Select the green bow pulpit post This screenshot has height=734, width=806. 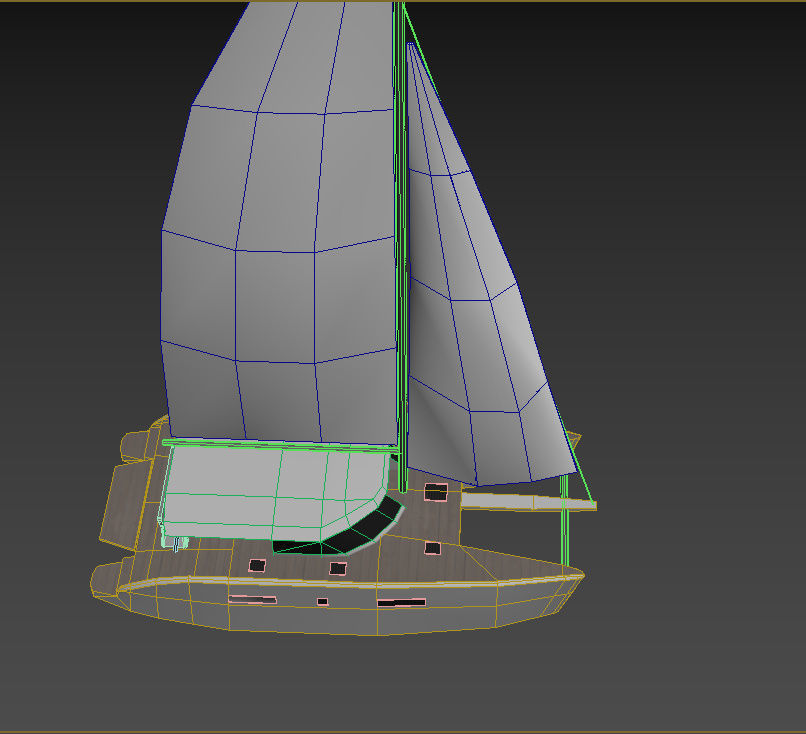564,519
